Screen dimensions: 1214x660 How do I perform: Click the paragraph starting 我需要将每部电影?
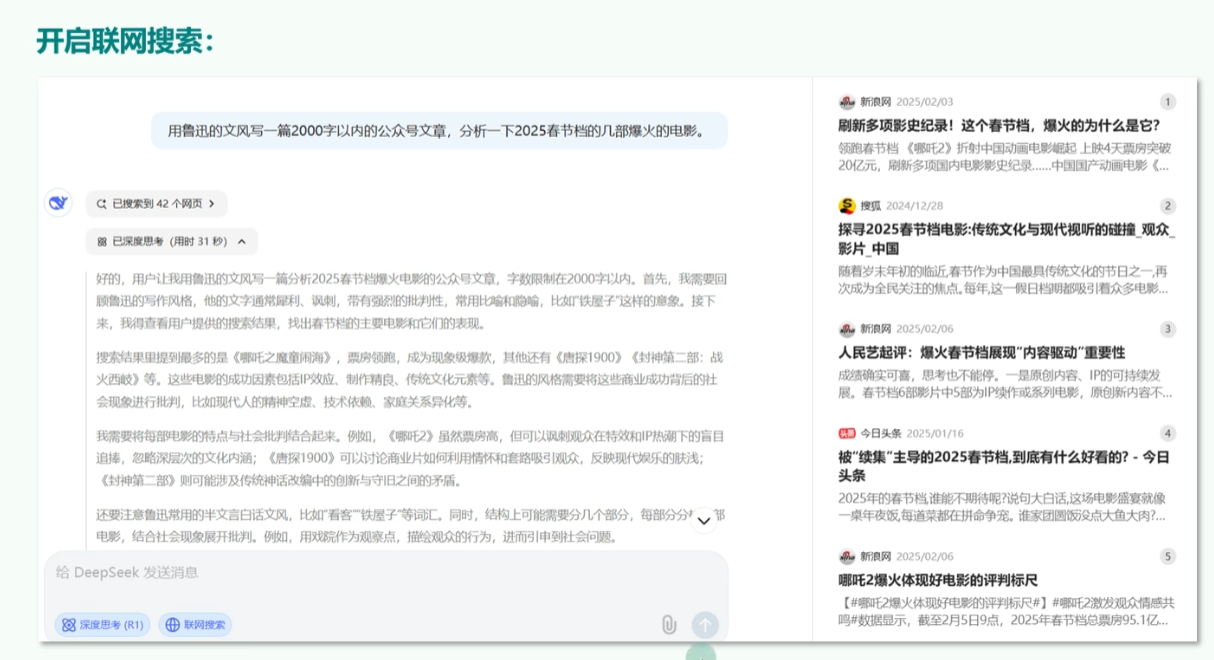pyautogui.click(x=411, y=458)
